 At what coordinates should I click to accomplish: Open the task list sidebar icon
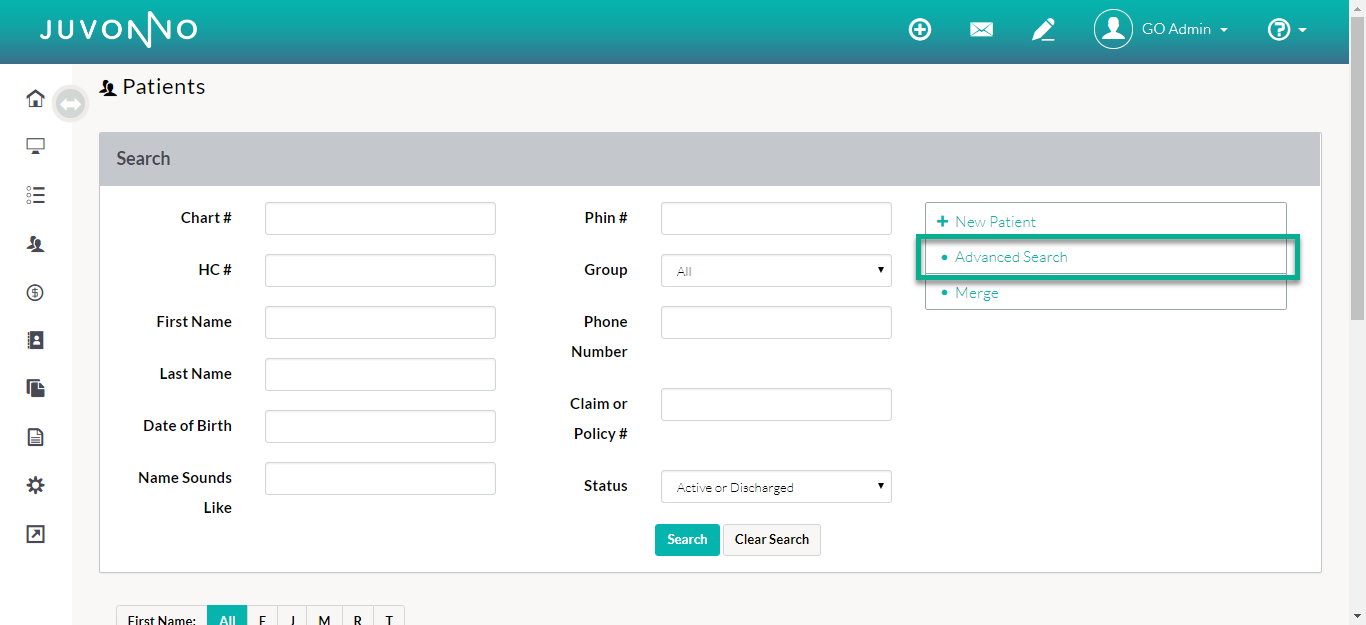[x=35, y=195]
